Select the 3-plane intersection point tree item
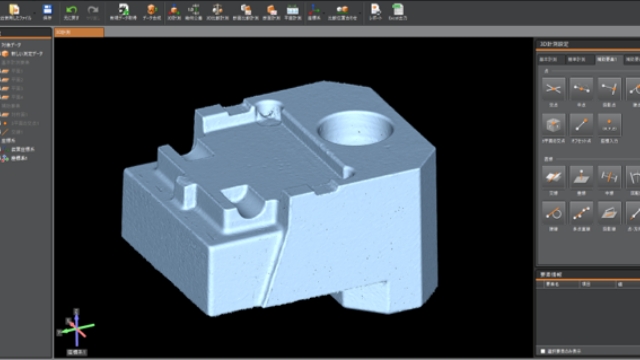This screenshot has height=360, width=640. pyautogui.click(x=20, y=123)
